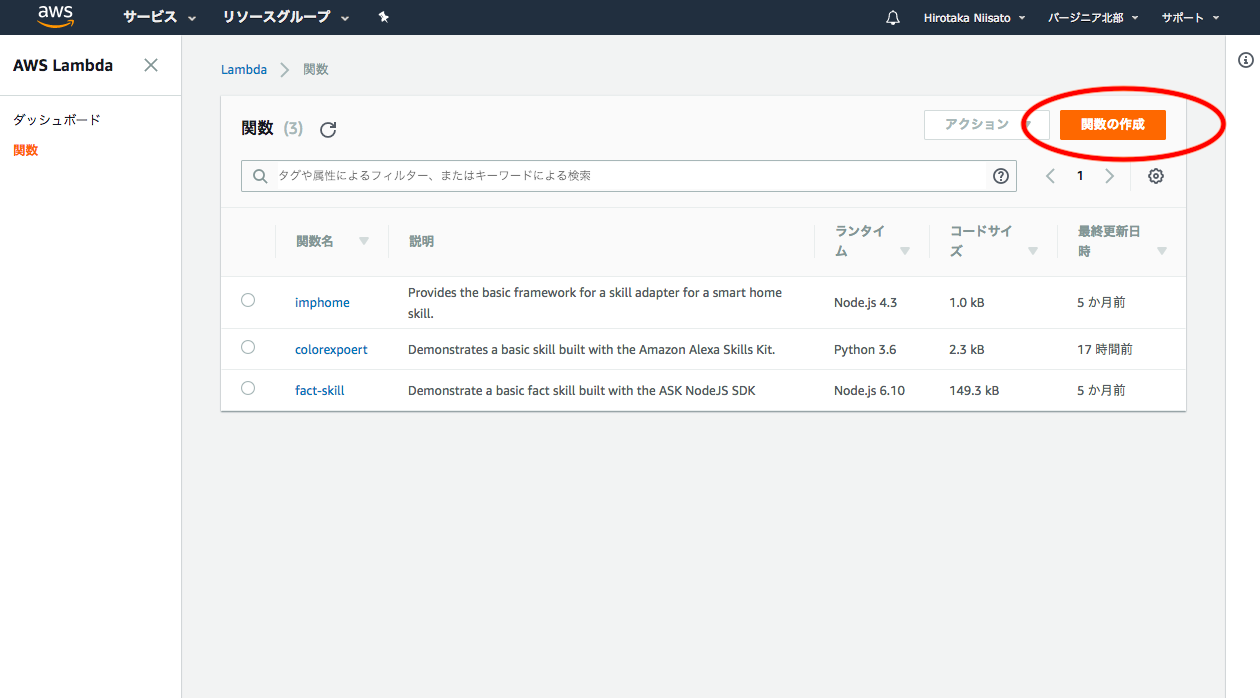
Task: Click the 関数 breadcrumb text
Action: [x=316, y=70]
